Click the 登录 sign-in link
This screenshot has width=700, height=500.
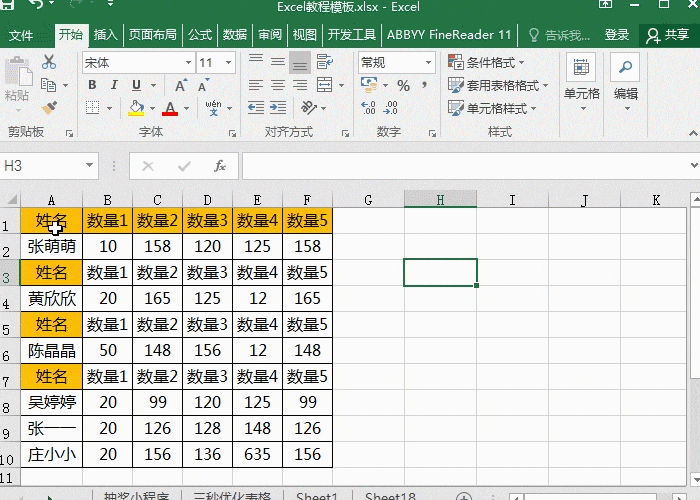click(616, 35)
